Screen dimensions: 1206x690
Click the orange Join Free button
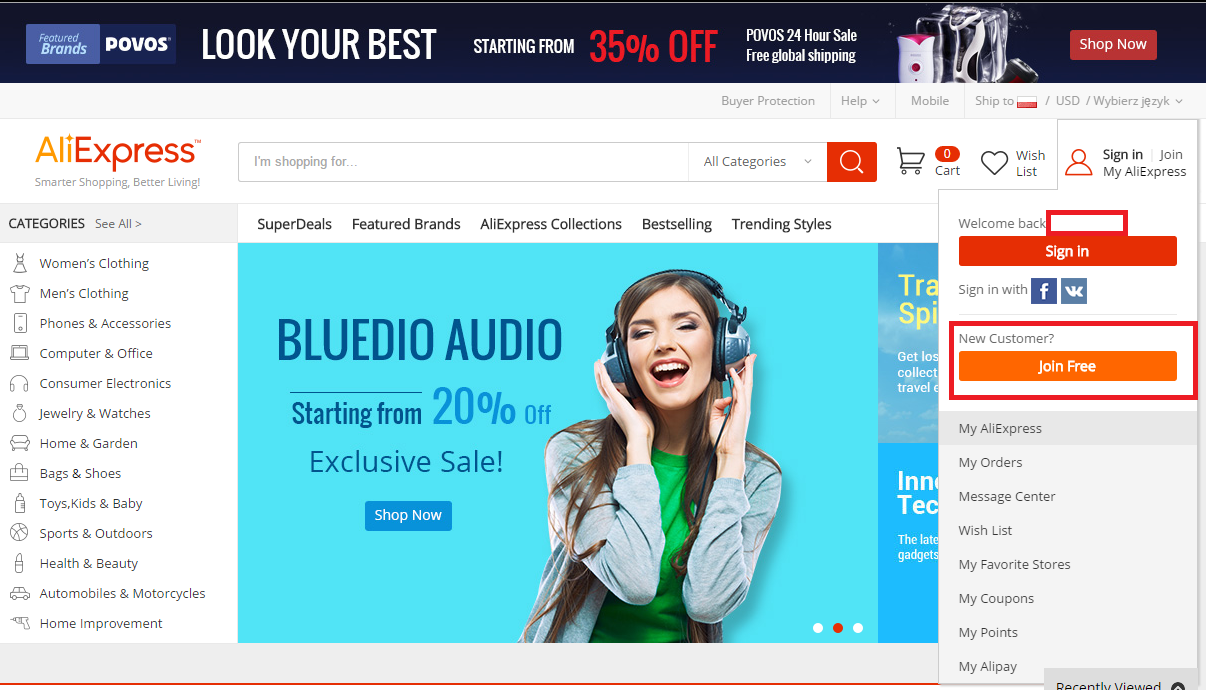point(1067,366)
